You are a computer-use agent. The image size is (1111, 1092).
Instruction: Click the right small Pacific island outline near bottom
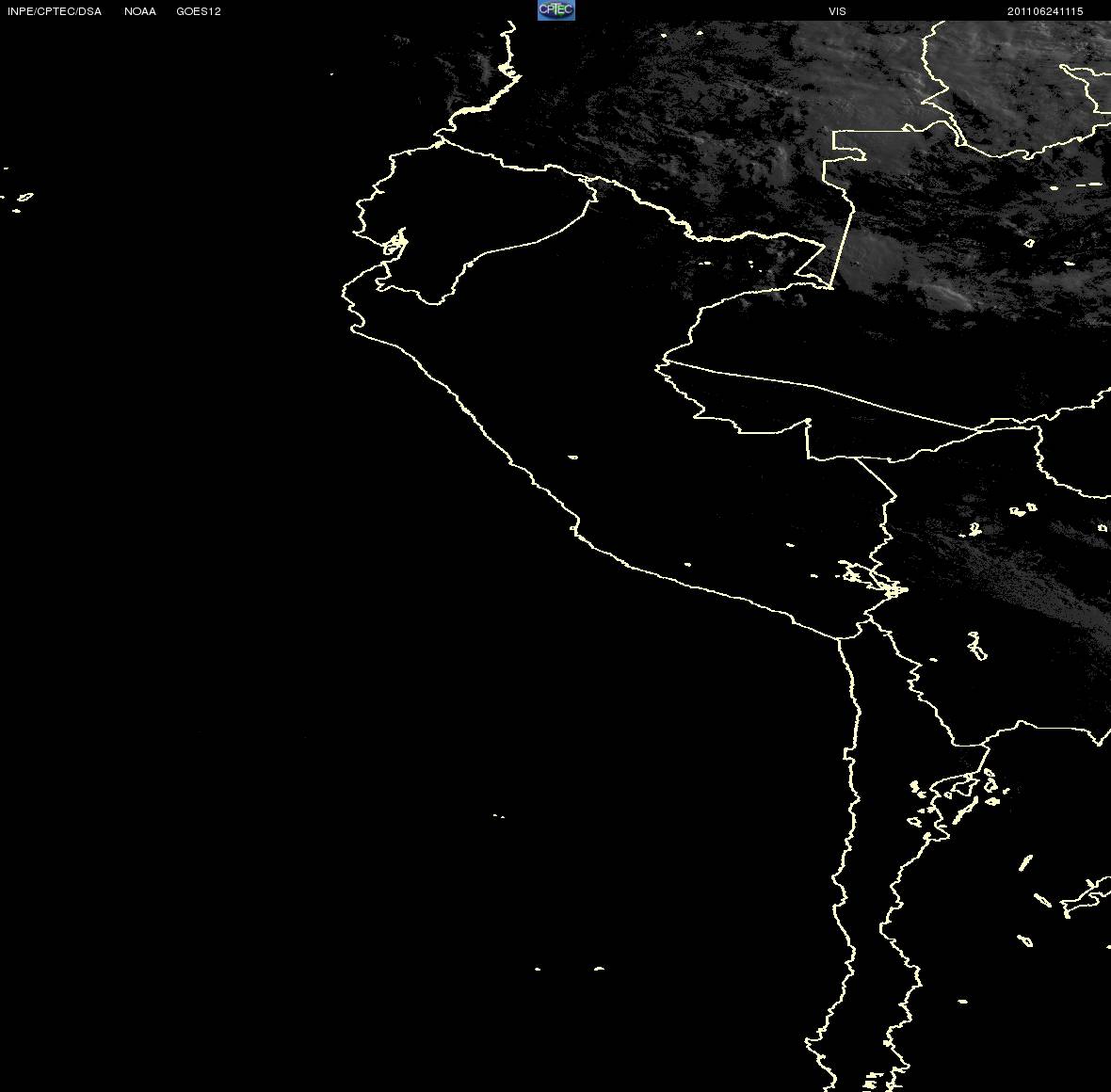(x=599, y=968)
